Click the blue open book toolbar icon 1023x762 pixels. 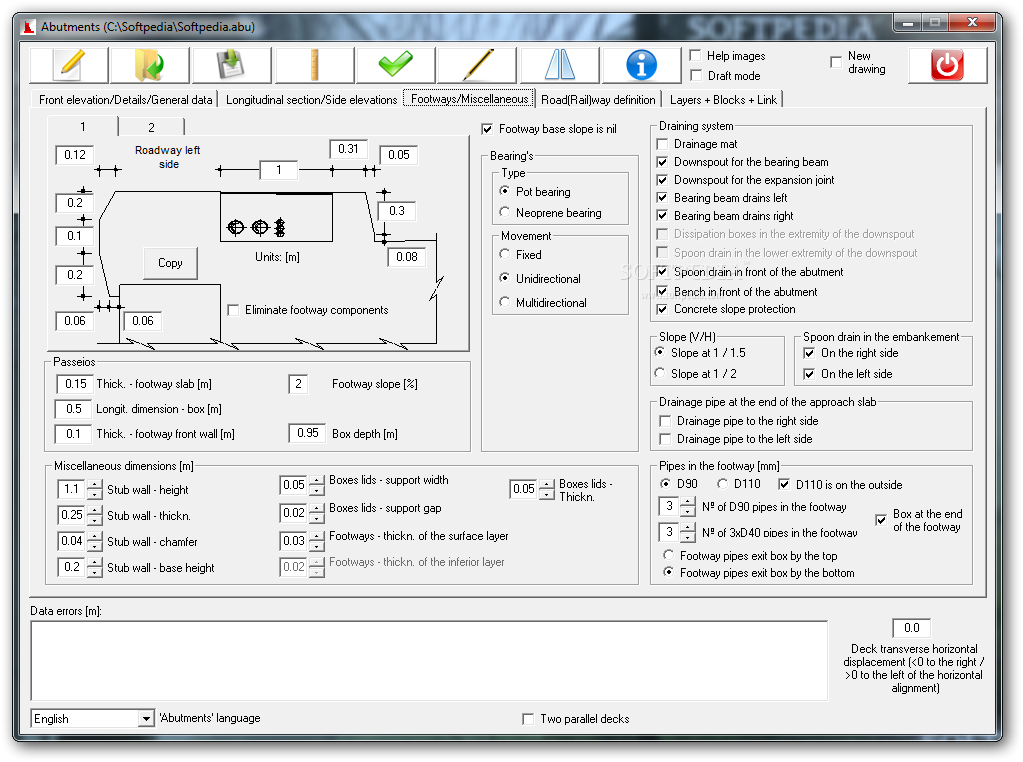pyautogui.click(x=559, y=65)
